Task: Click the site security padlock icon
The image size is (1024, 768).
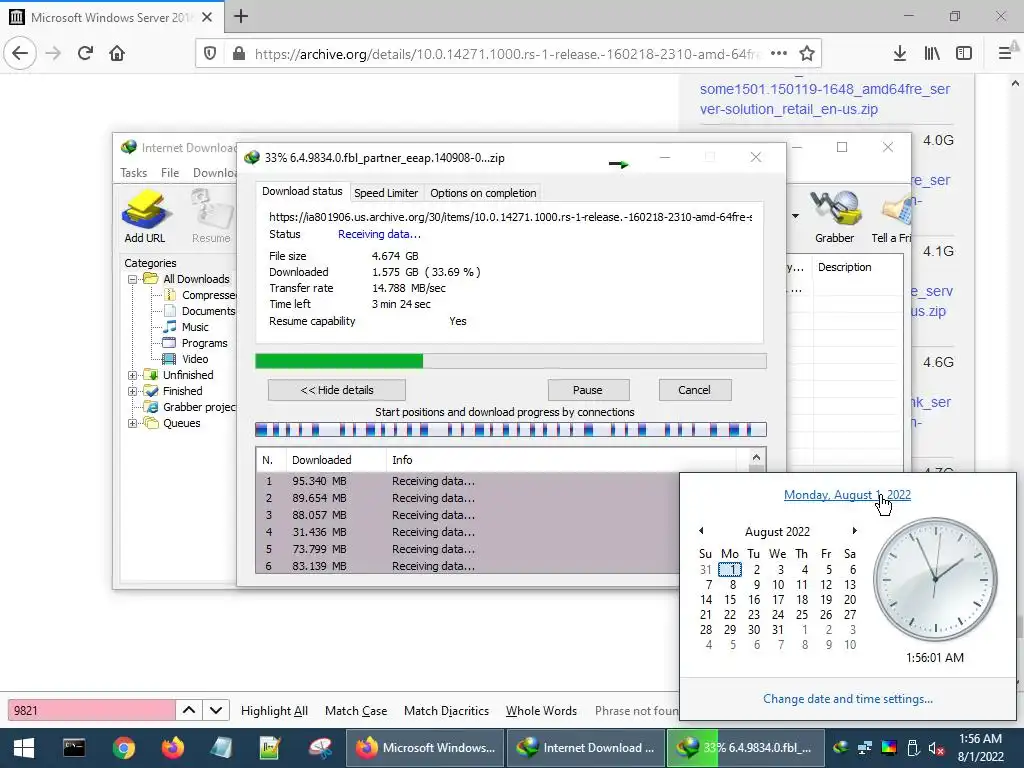Action: 239,54
